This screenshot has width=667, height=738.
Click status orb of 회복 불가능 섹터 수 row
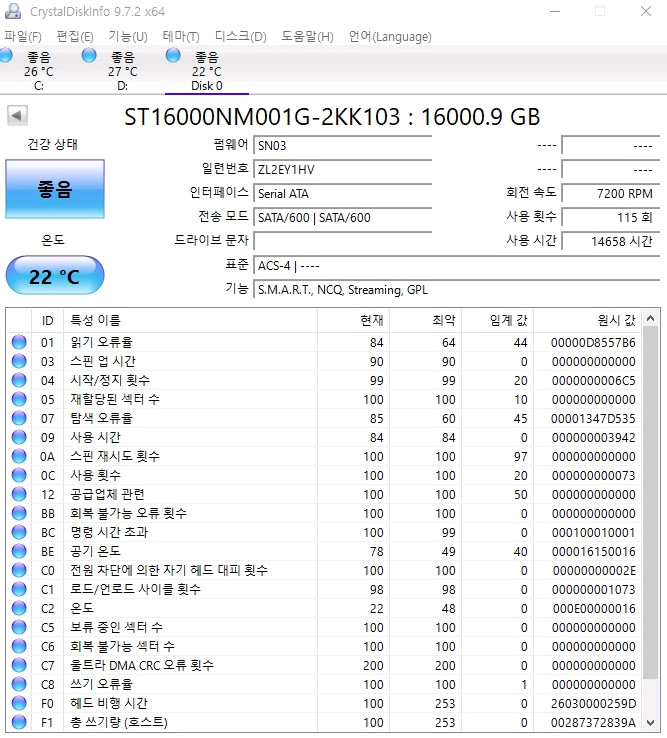point(19,646)
